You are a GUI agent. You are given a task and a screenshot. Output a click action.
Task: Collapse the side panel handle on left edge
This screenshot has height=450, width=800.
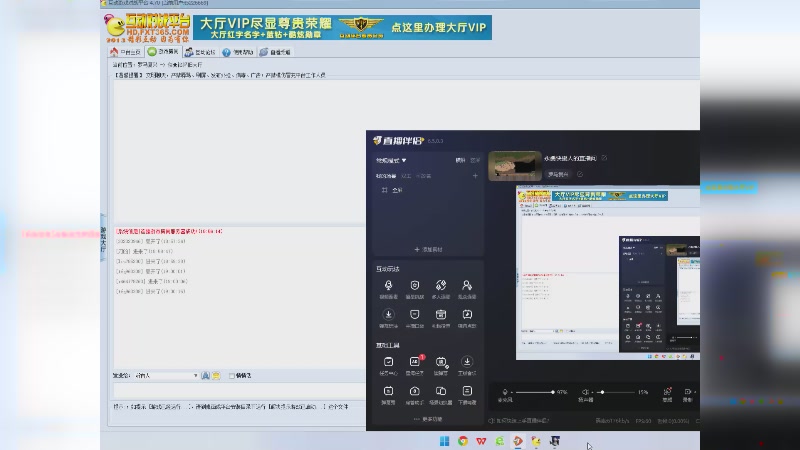(103, 238)
